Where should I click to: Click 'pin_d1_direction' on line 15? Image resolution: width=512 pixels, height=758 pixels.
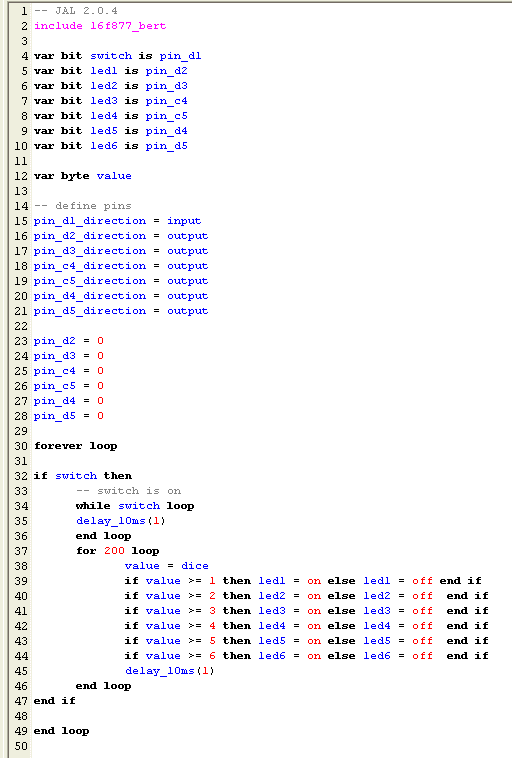point(90,221)
